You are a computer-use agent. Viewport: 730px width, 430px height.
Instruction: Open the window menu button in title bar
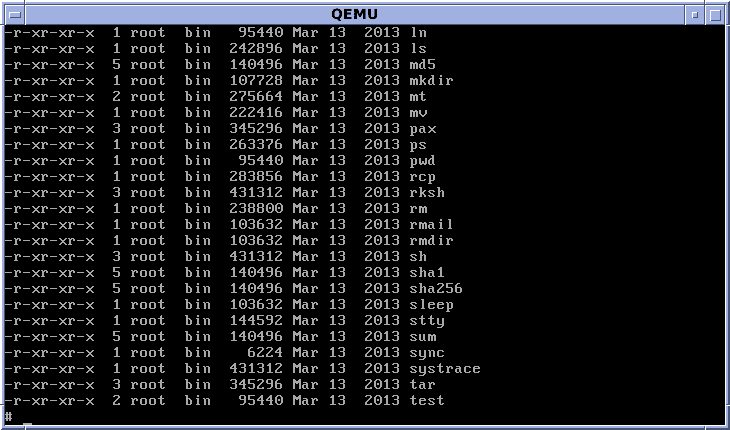point(14,14)
